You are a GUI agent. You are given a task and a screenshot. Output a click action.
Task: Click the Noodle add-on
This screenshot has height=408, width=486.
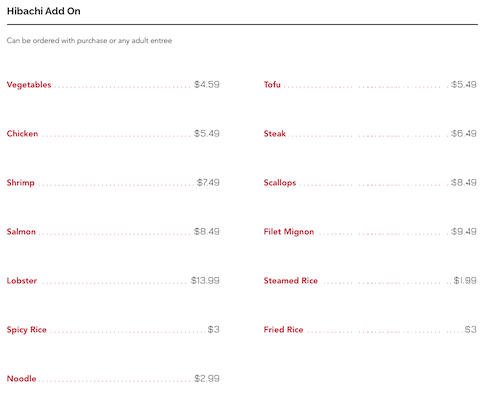coord(21,378)
